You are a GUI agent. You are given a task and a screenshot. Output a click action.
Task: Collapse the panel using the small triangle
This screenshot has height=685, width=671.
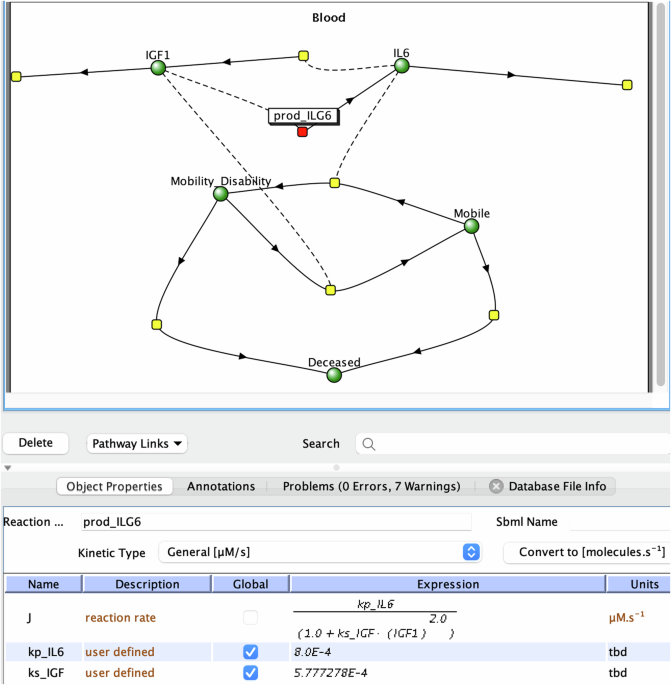coord(8,467)
